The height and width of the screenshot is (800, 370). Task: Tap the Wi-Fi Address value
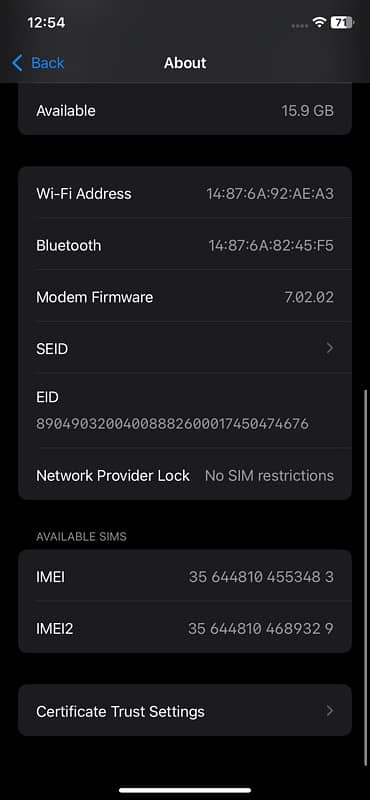click(x=270, y=194)
